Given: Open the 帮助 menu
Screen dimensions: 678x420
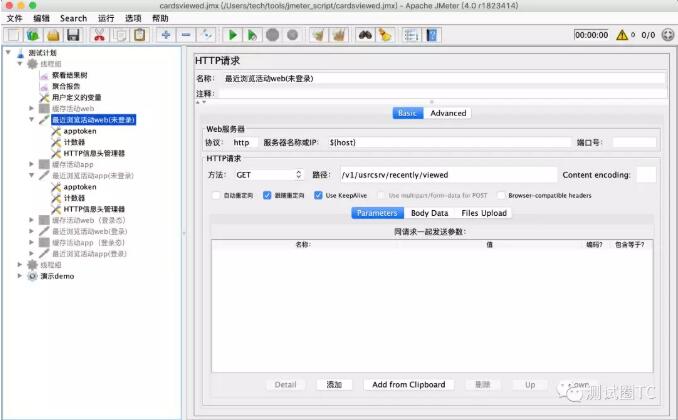Looking at the screenshot, I should [160, 18].
